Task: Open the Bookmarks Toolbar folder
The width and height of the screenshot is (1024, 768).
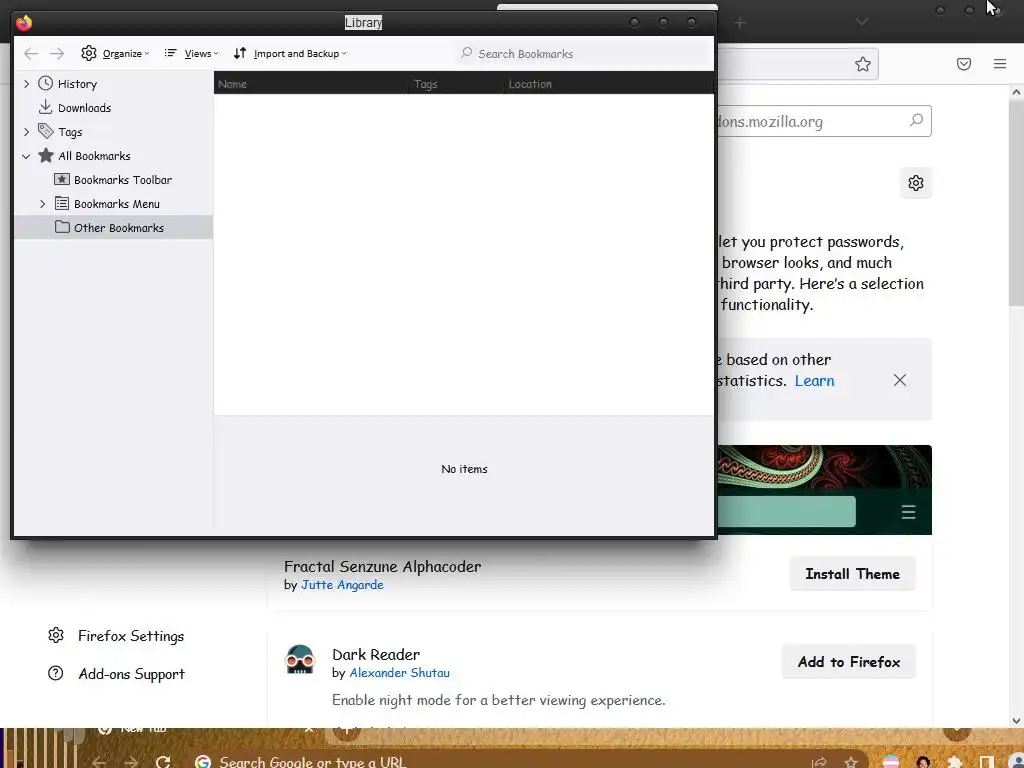Action: click(x=123, y=180)
